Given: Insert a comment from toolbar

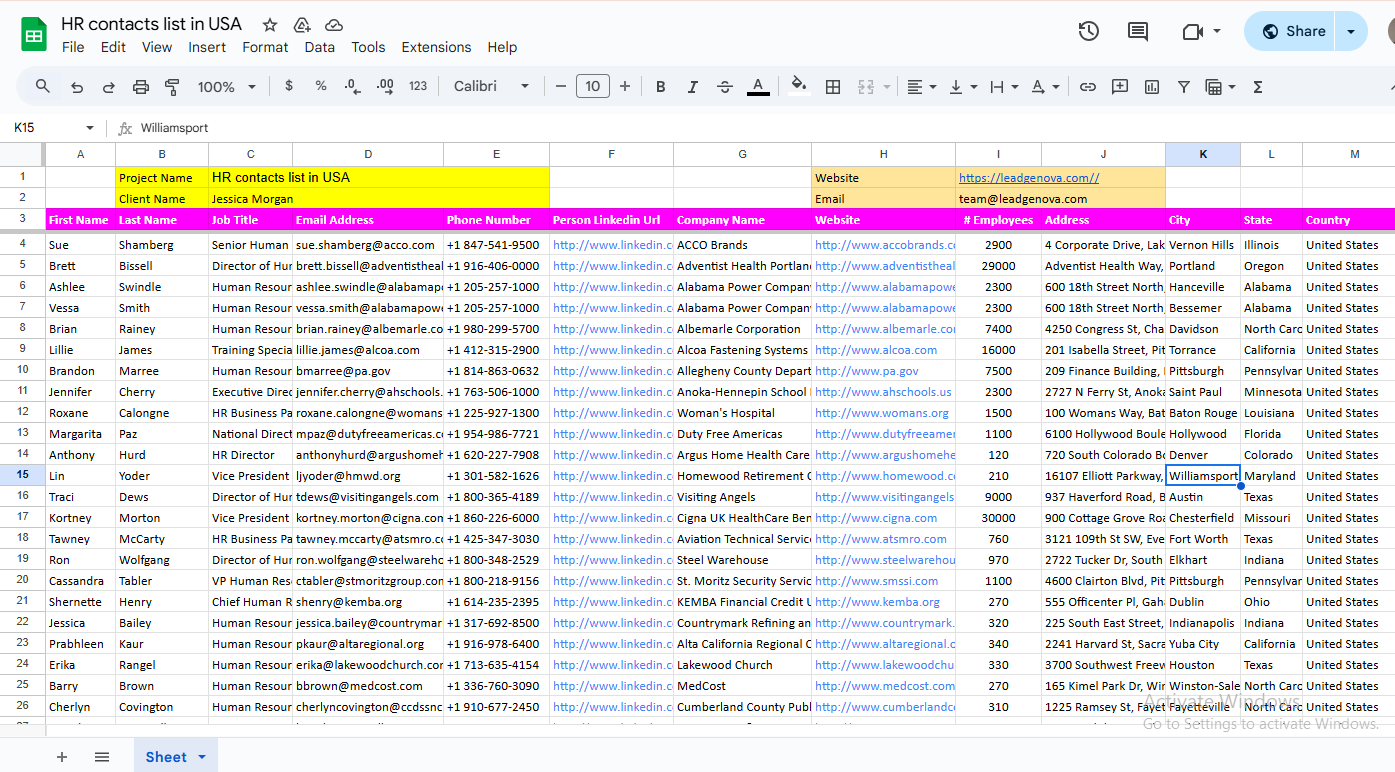Looking at the screenshot, I should pyautogui.click(x=1120, y=87).
